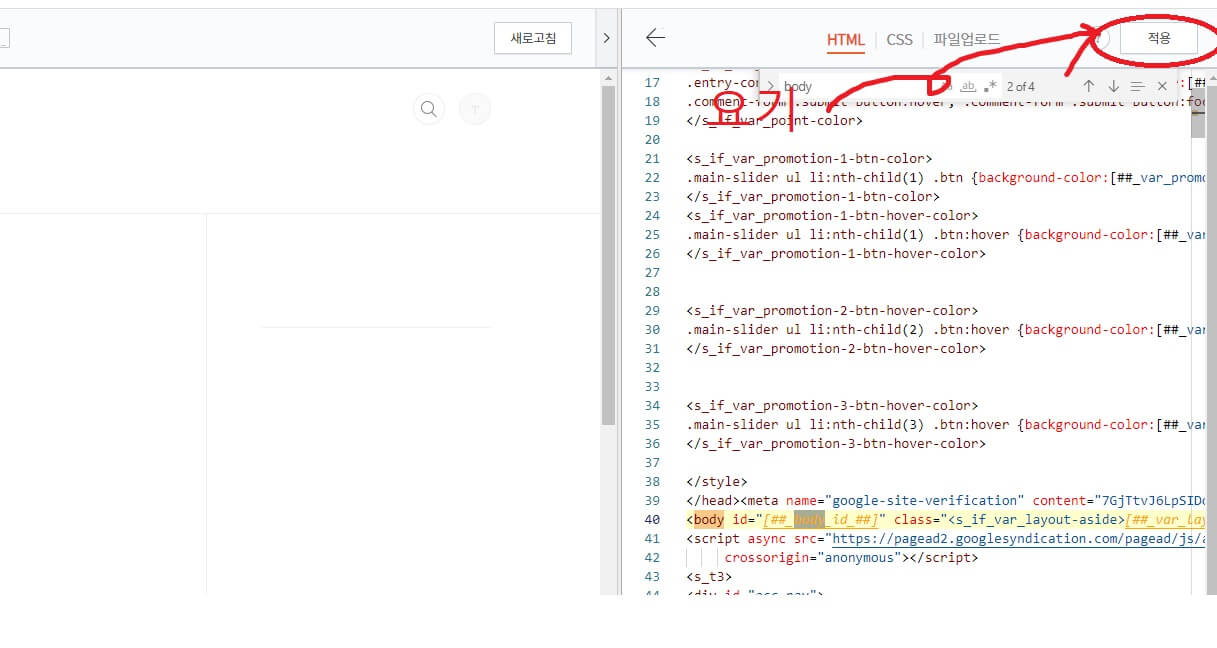
Task: Go to next search match arrow
Action: coord(1113,86)
